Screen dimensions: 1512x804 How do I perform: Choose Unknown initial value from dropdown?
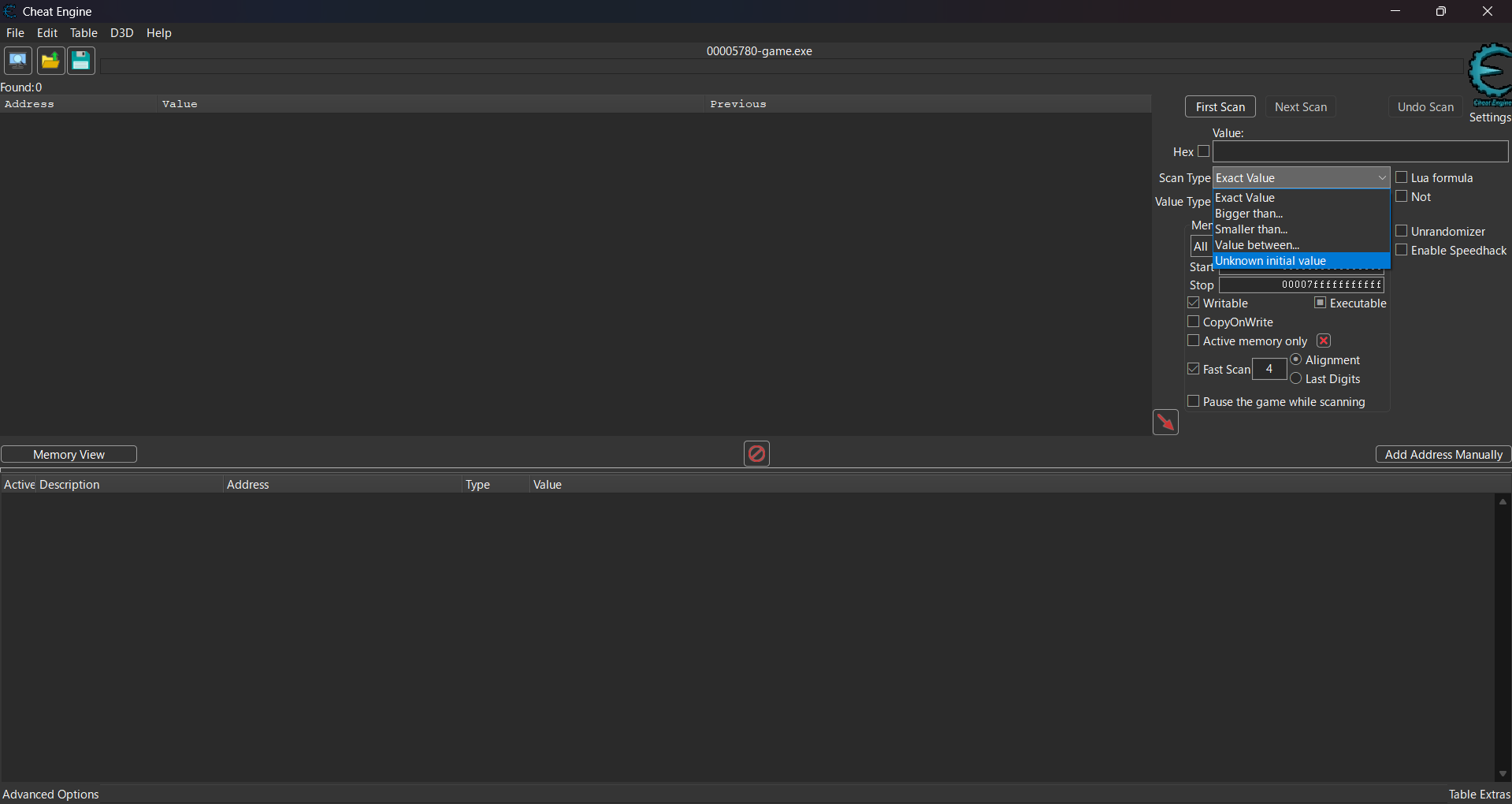point(1270,261)
